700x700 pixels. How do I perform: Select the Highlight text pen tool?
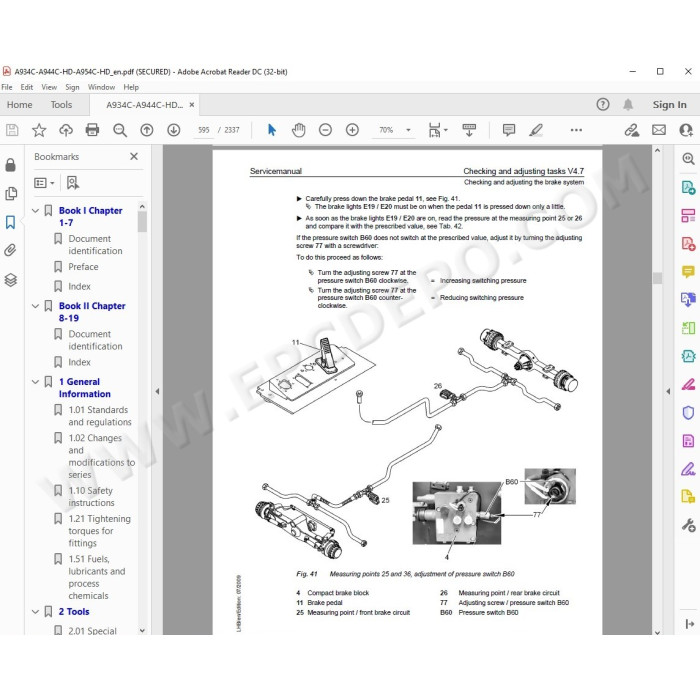(x=536, y=130)
